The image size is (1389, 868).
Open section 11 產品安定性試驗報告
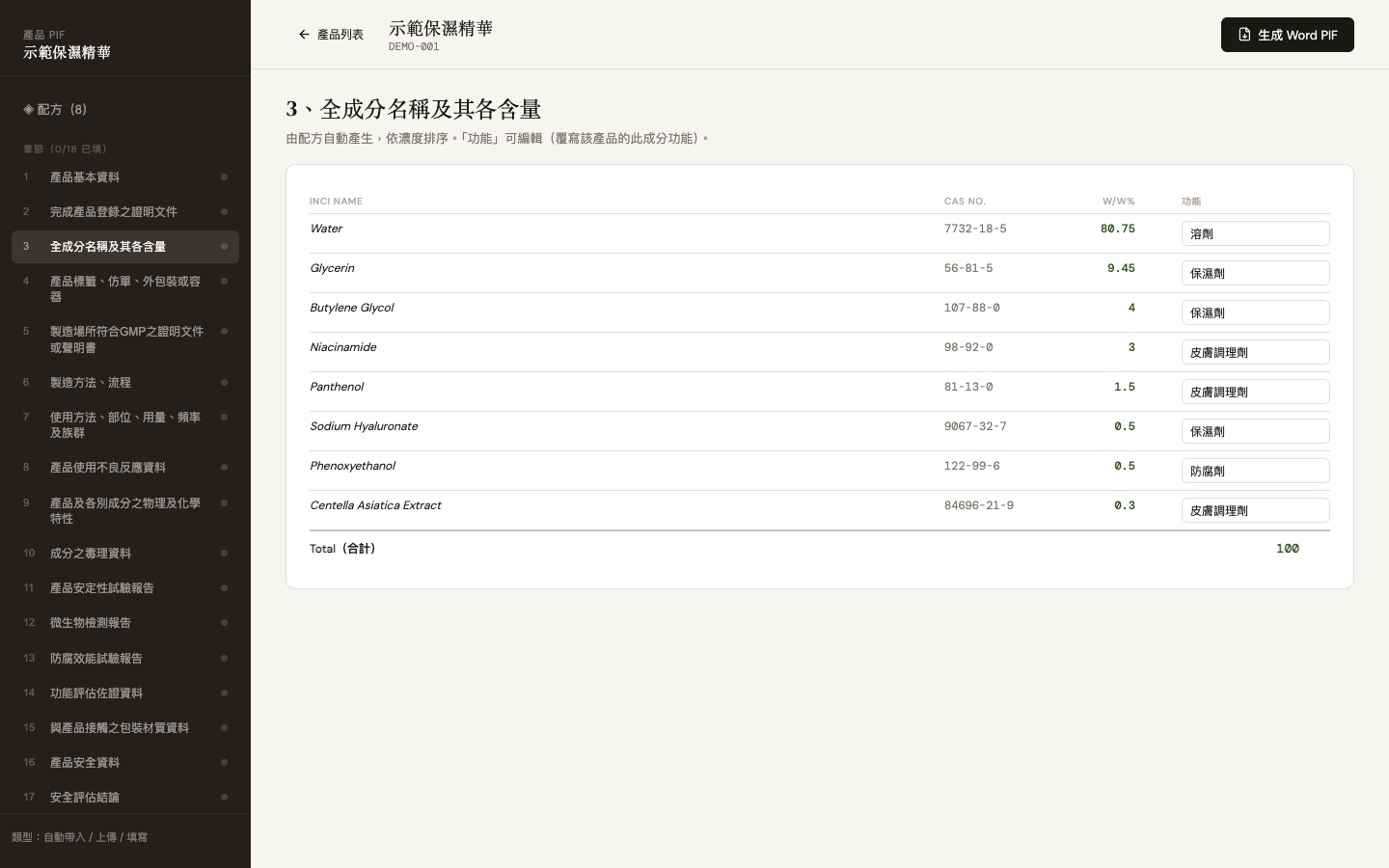(x=125, y=588)
